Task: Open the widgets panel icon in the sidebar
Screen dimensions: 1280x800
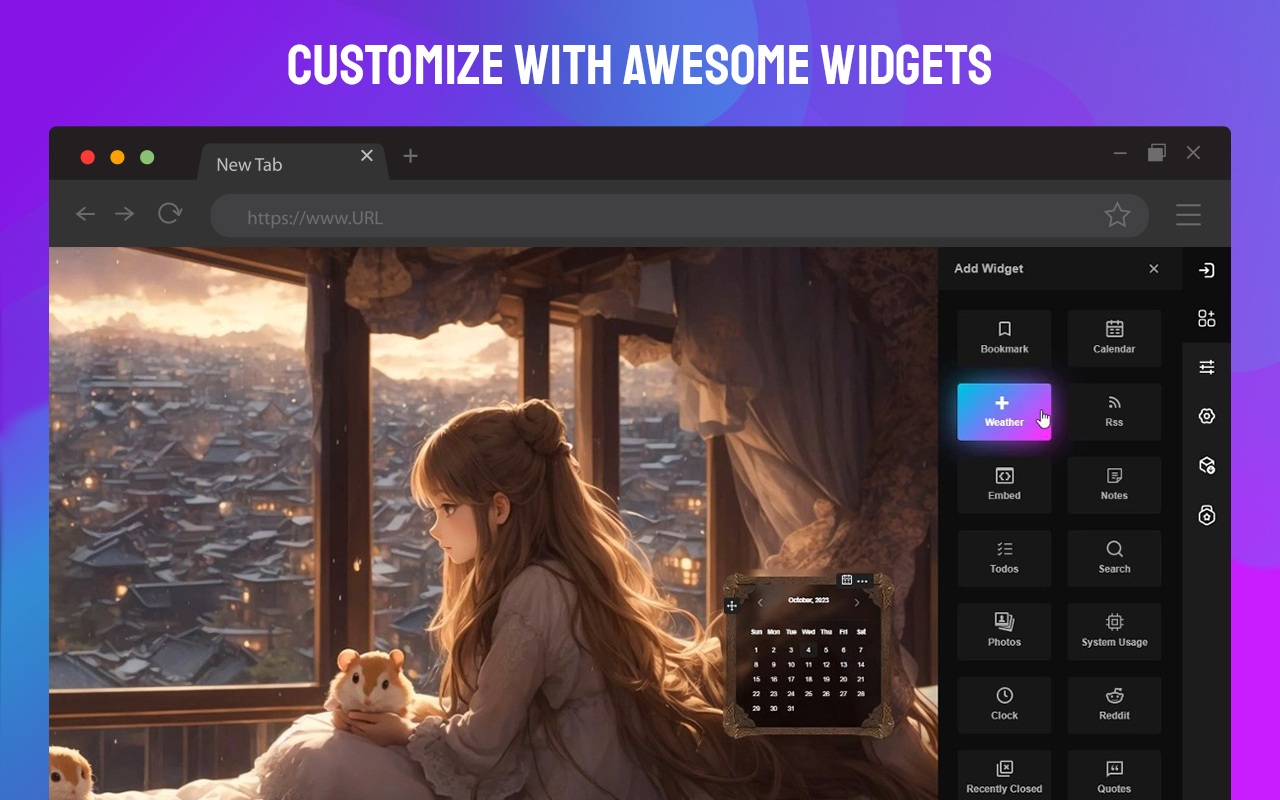Action: pos(1206,318)
